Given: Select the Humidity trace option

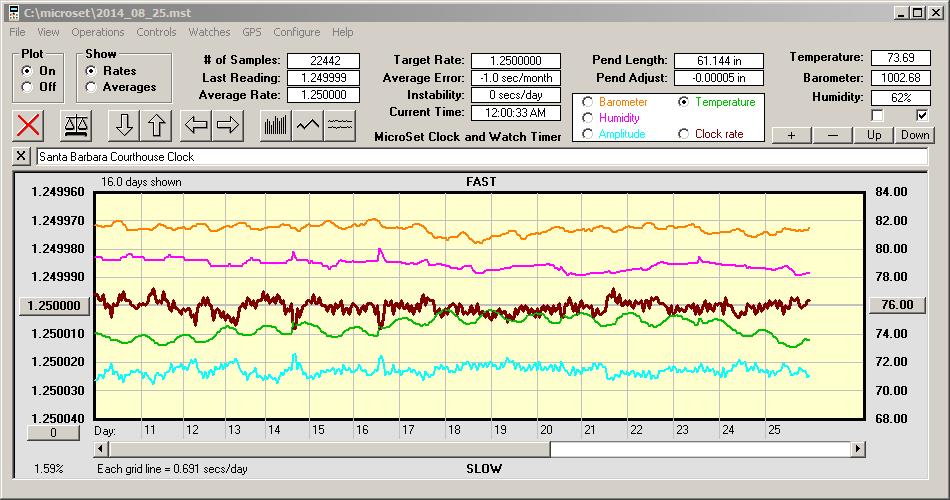Looking at the screenshot, I should click(587, 118).
